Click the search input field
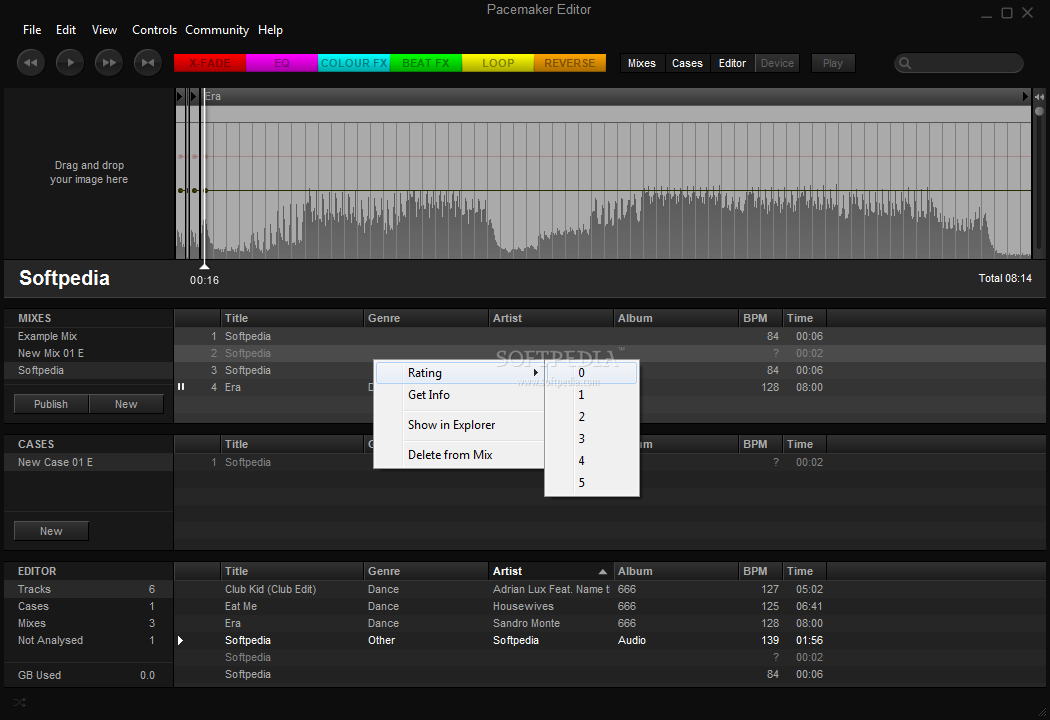 959,63
